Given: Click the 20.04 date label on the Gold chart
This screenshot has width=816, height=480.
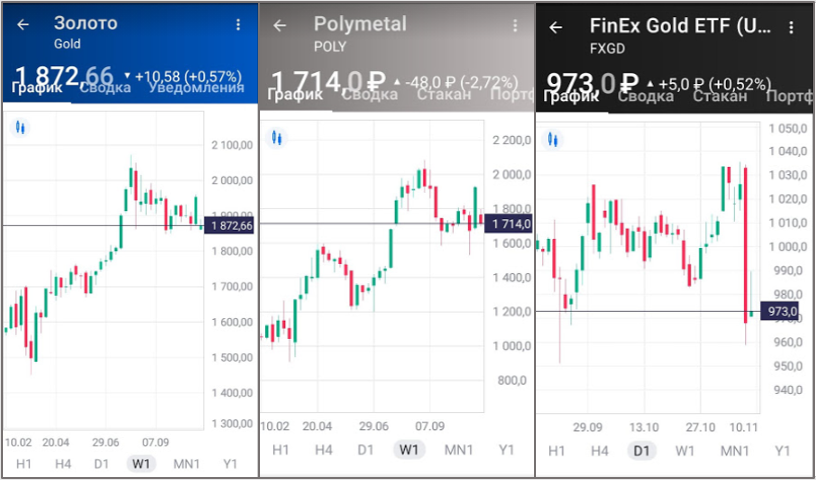Looking at the screenshot, I should (x=56, y=443).
